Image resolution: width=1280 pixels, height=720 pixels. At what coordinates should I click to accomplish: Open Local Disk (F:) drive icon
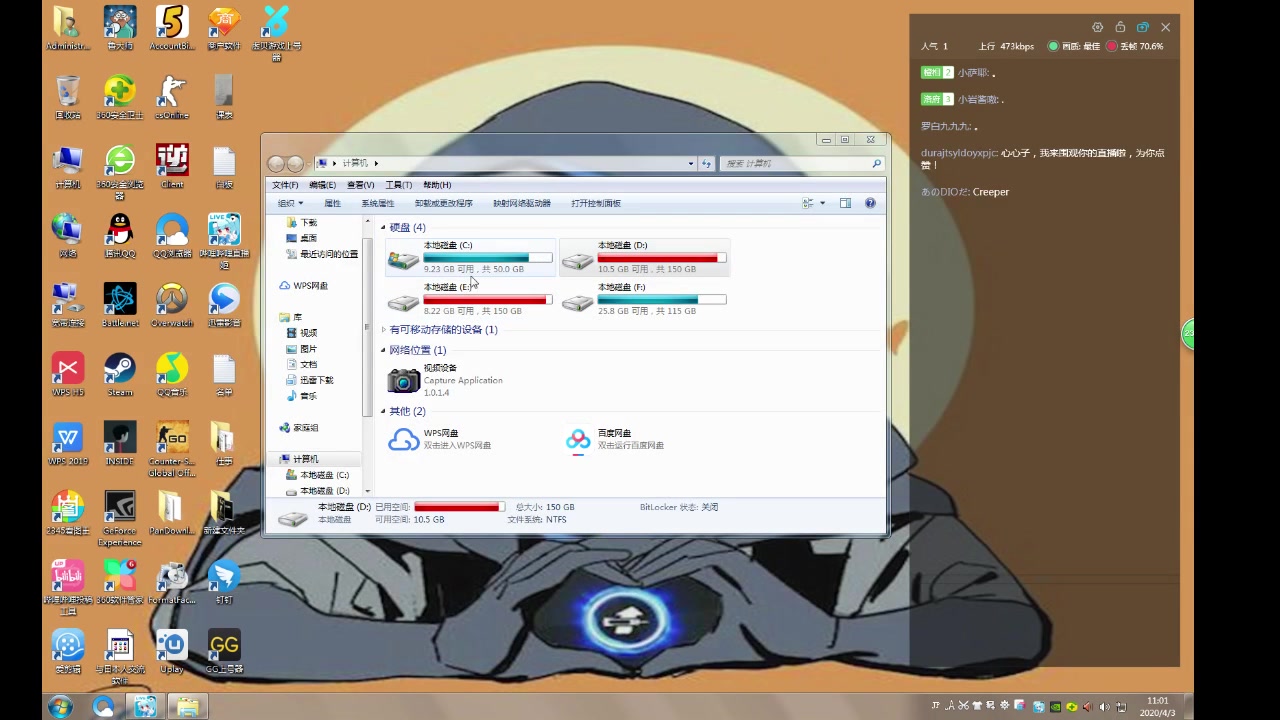(577, 302)
